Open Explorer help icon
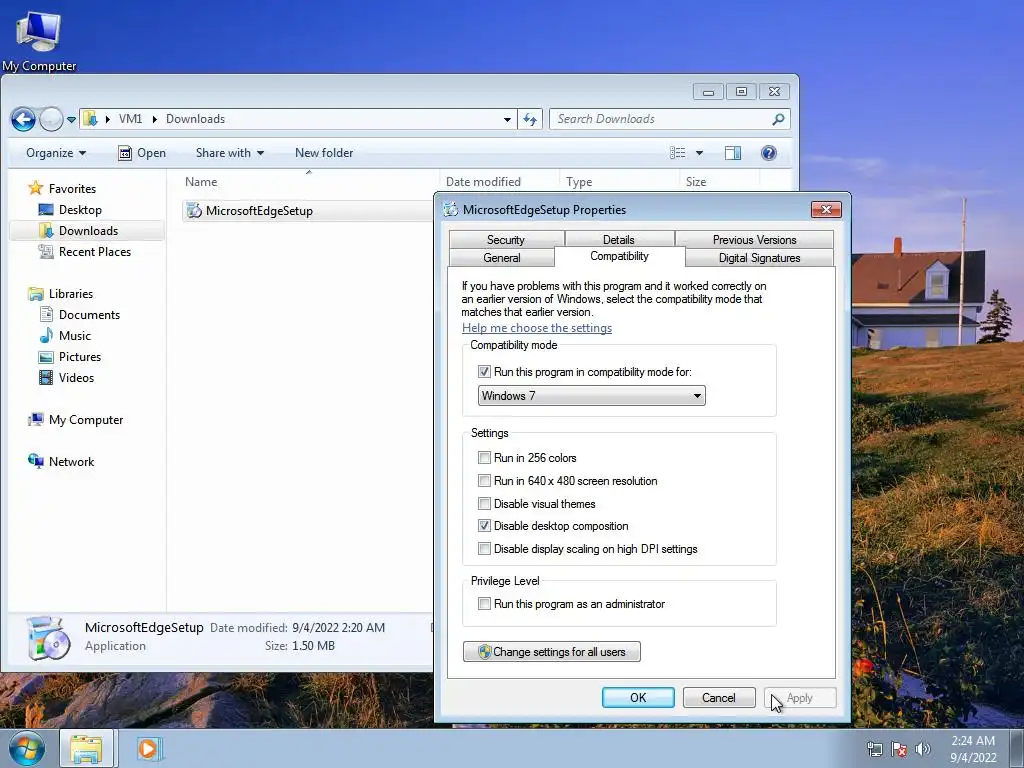 (769, 153)
